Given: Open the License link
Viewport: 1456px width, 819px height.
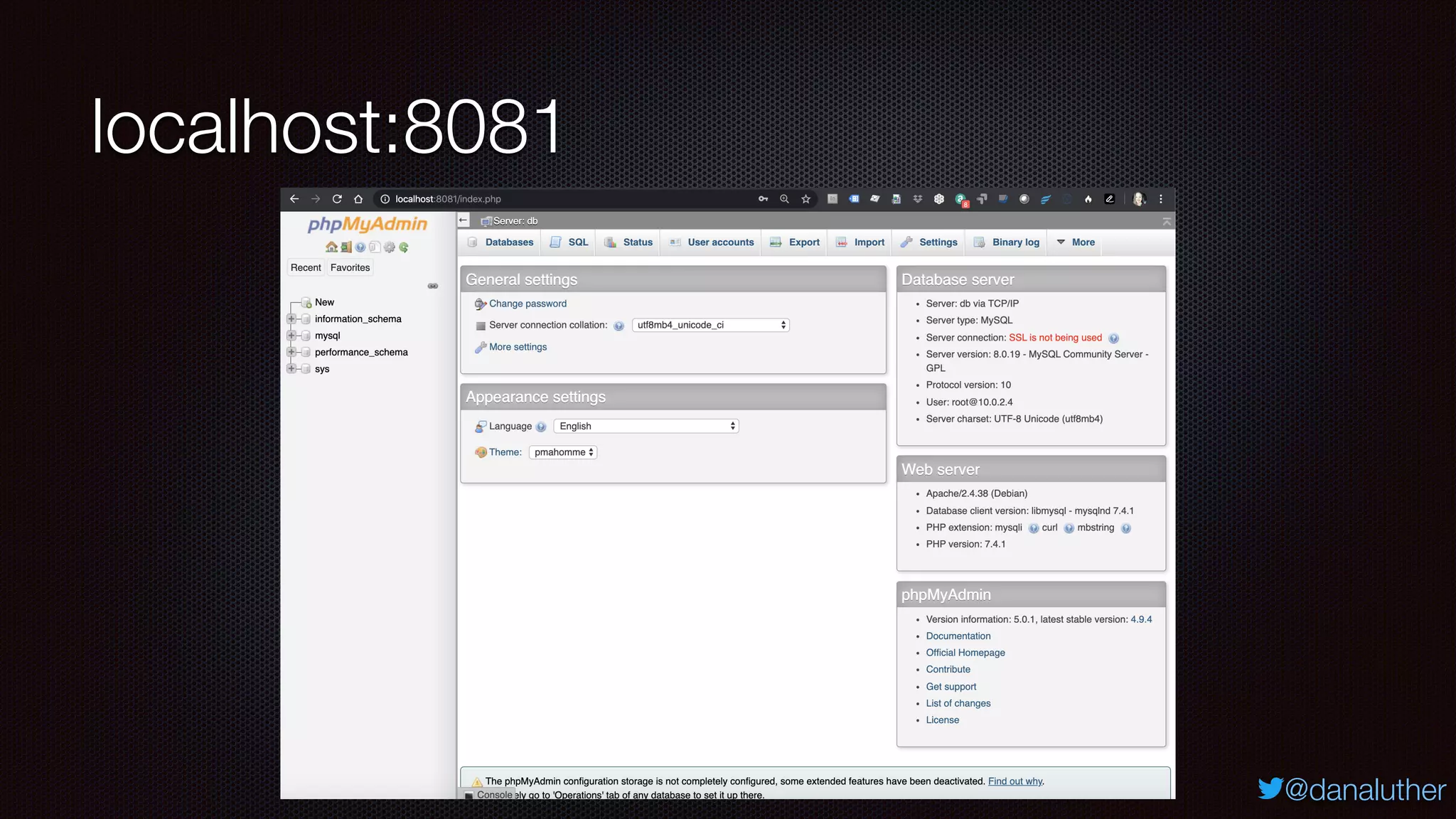Looking at the screenshot, I should point(942,720).
